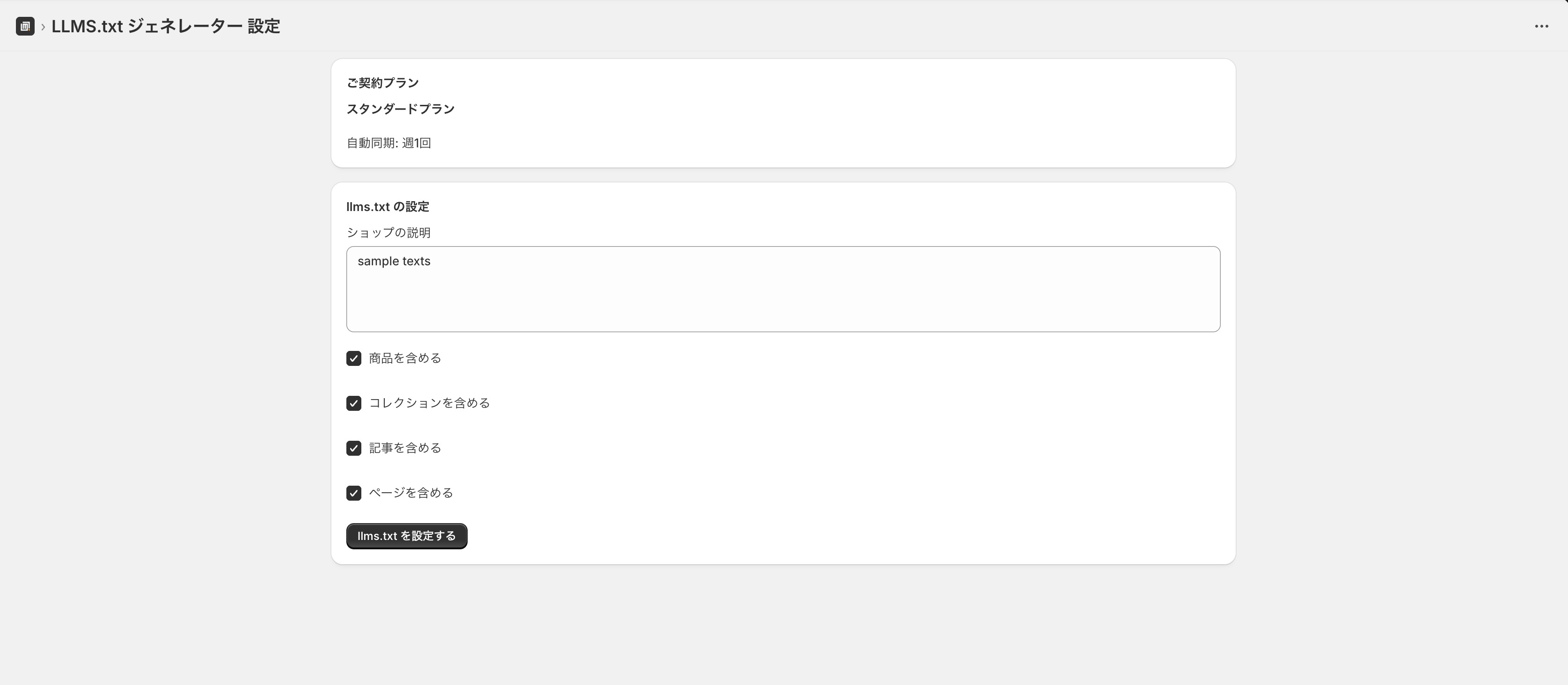Viewport: 1568px width, 685px height.
Task: Click the コレクションを含める label text
Action: (429, 403)
